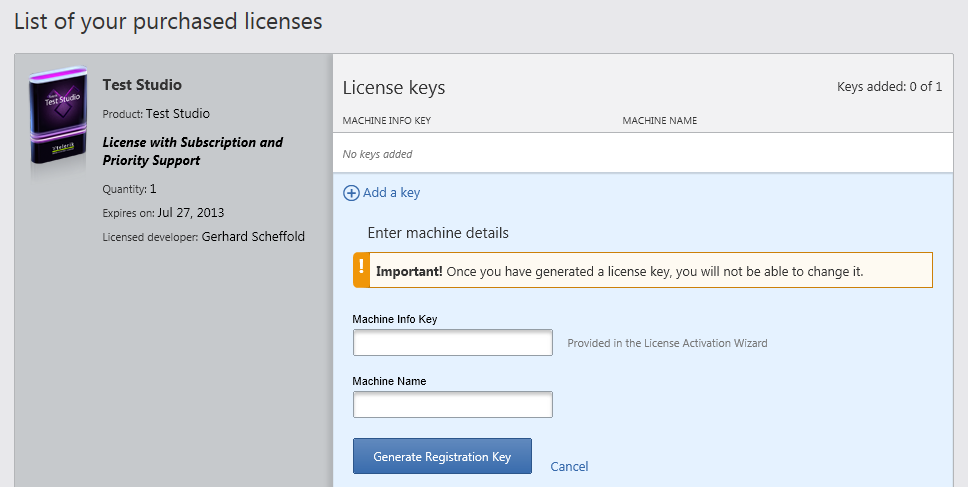Viewport: 968px width, 487px height.
Task: Focus the Machine Name text field
Action: click(x=452, y=405)
